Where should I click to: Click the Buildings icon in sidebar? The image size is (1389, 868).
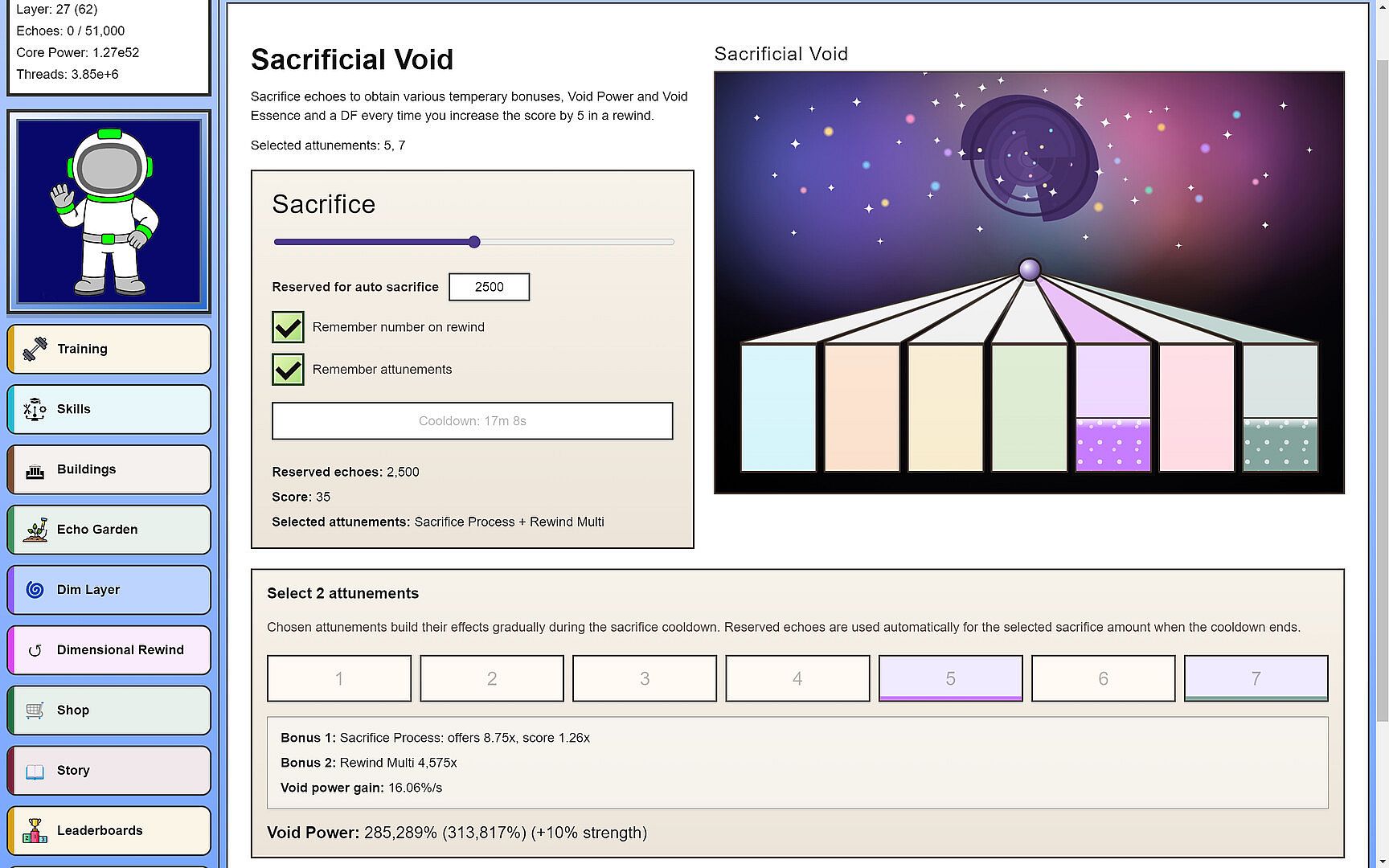(x=35, y=471)
